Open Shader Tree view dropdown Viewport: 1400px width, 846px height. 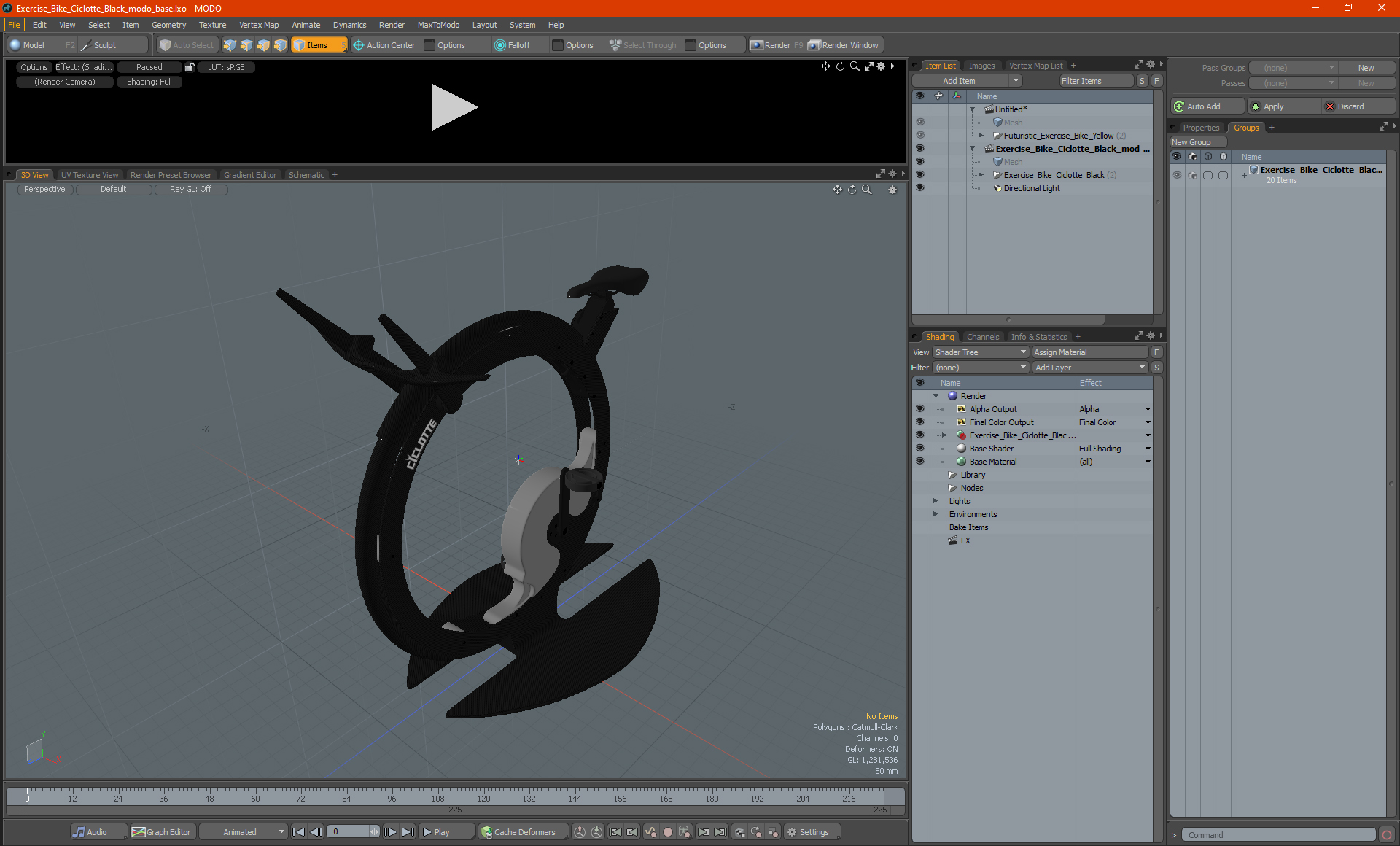pyautogui.click(x=980, y=352)
